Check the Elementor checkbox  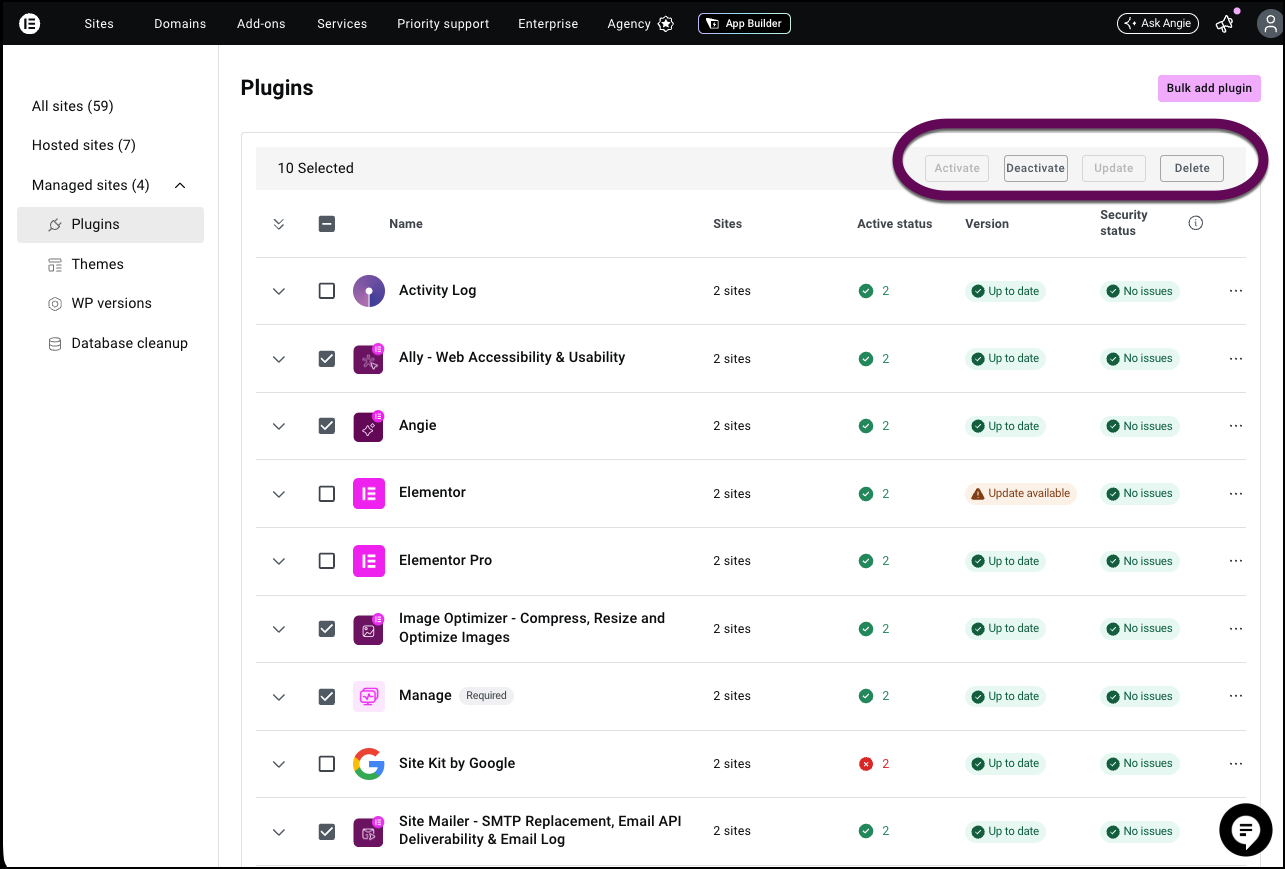[327, 494]
